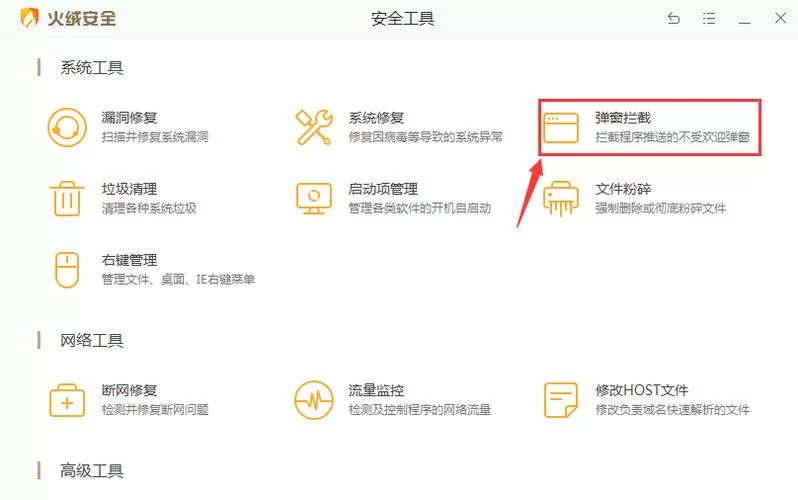Open the 流量监控 pulse monitor icon

(314, 400)
